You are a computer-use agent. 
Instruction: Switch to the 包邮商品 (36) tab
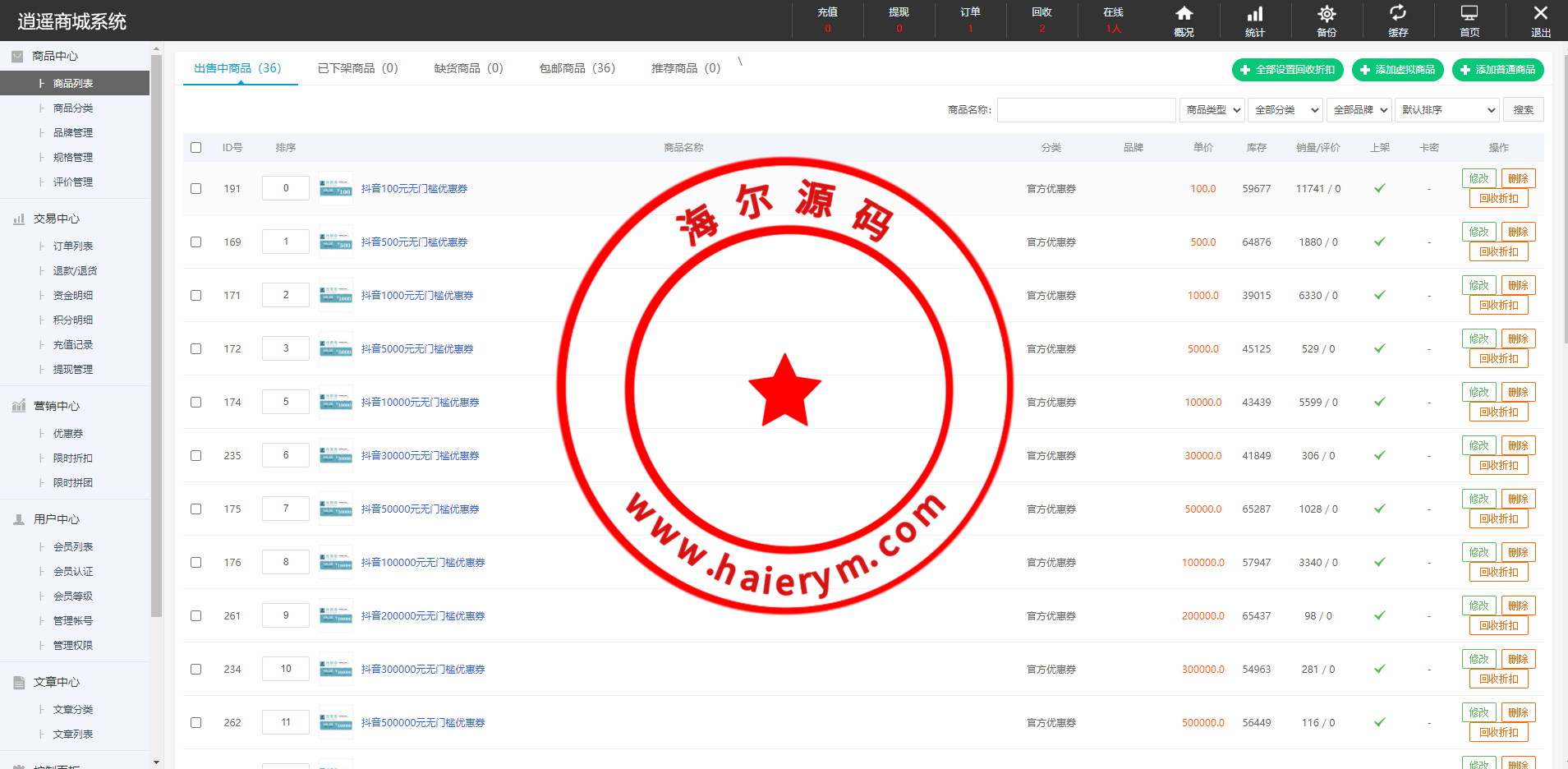point(577,68)
